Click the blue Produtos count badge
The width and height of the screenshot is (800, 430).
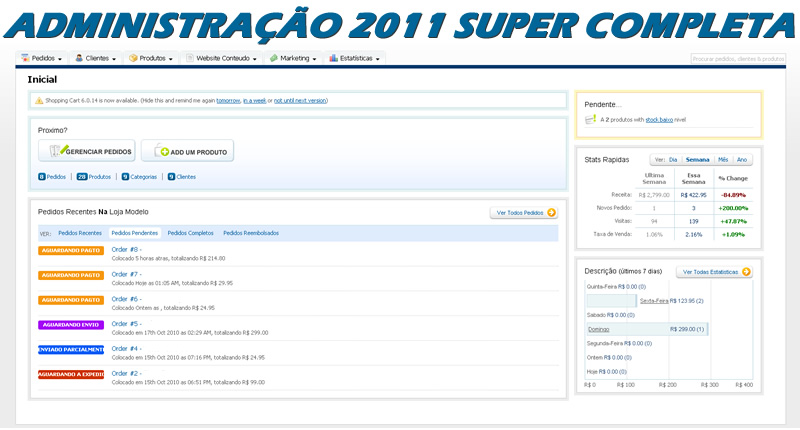[x=82, y=177]
